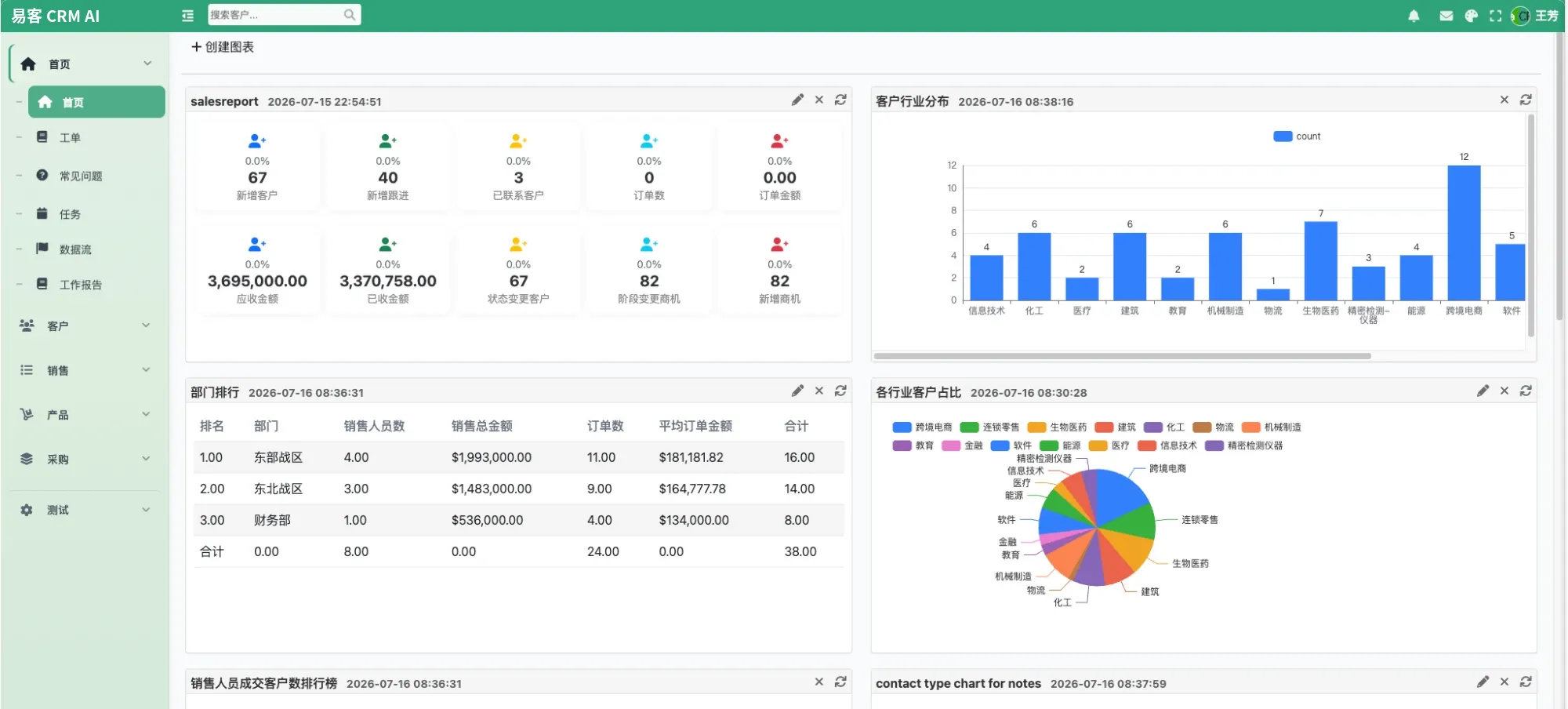
Task: Close the 部门排行 widget
Action: [819, 391]
